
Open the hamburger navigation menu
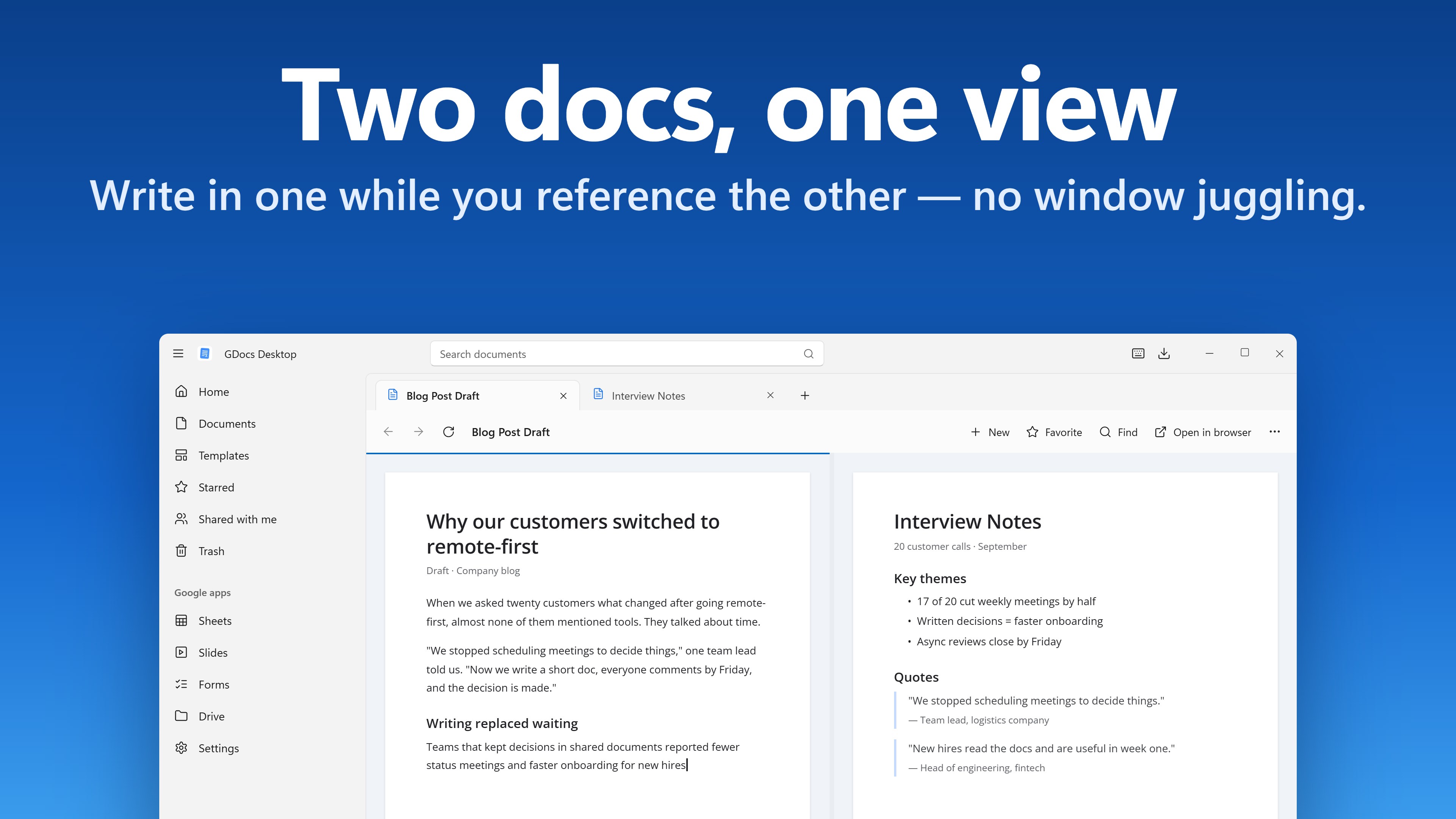[178, 353]
